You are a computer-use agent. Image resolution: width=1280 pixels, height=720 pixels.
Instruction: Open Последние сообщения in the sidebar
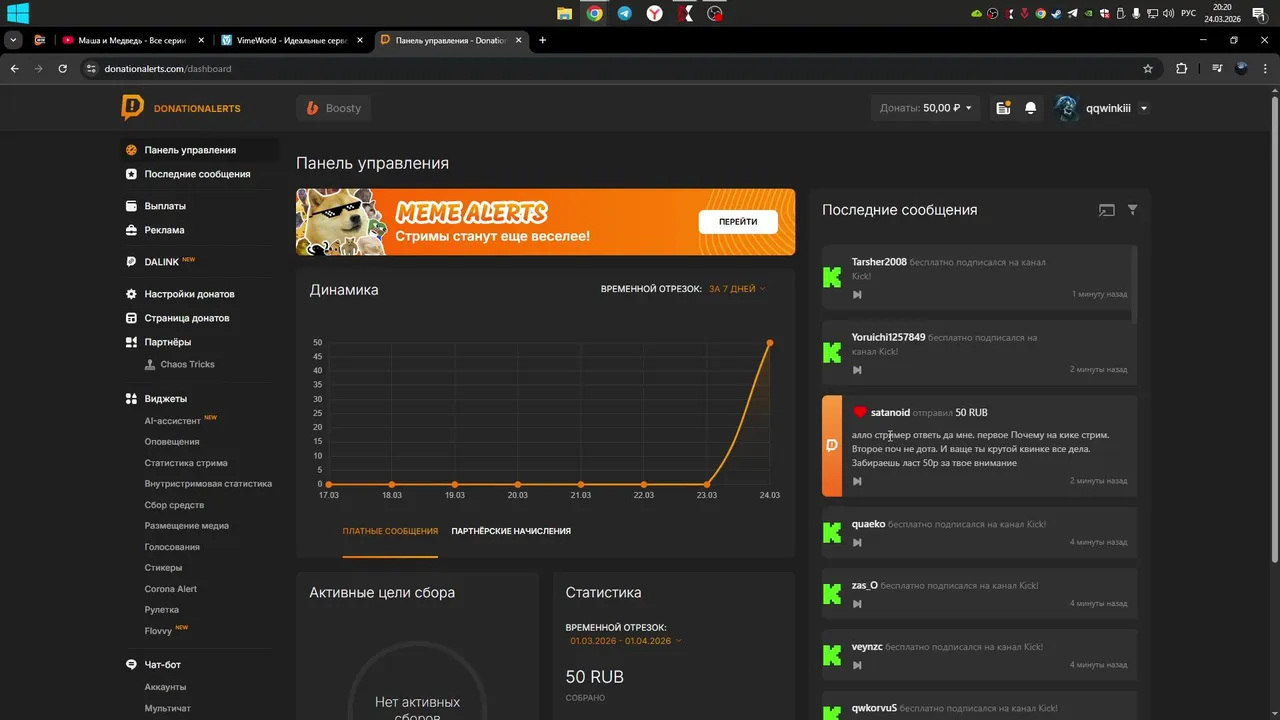coord(197,174)
